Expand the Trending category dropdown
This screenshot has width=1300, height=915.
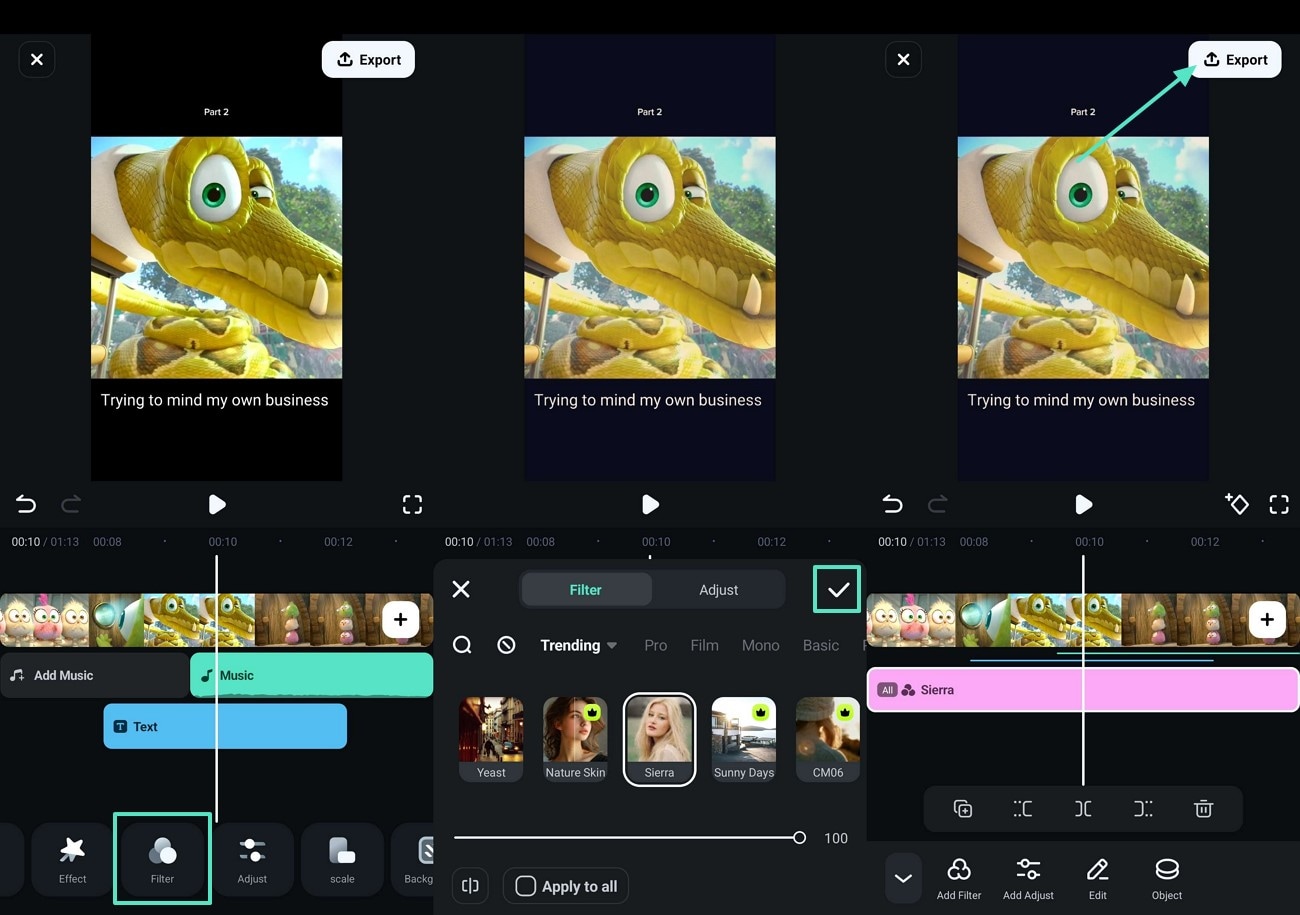[579, 645]
